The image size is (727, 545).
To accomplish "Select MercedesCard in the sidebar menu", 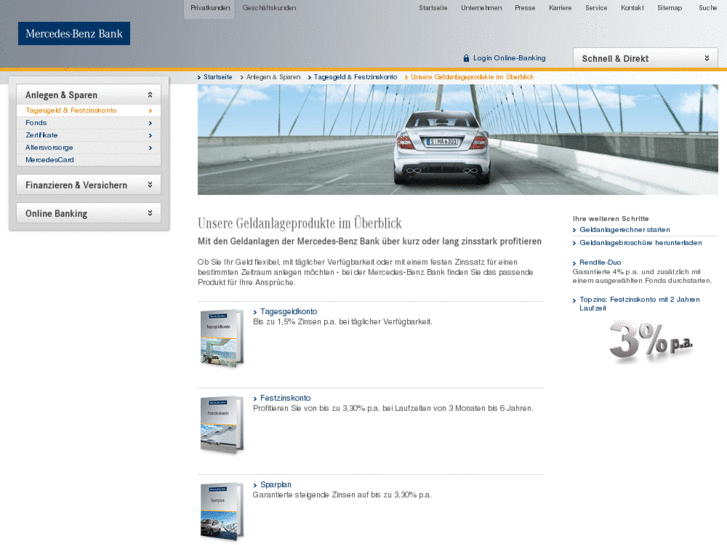I will [x=50, y=160].
